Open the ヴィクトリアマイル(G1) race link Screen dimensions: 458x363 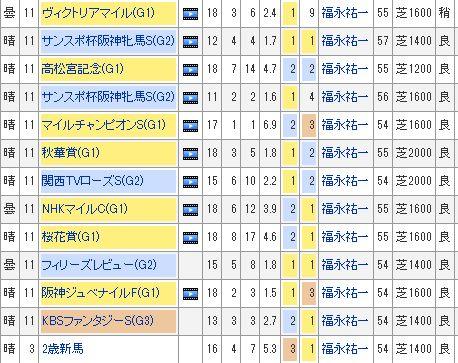[x=98, y=13]
